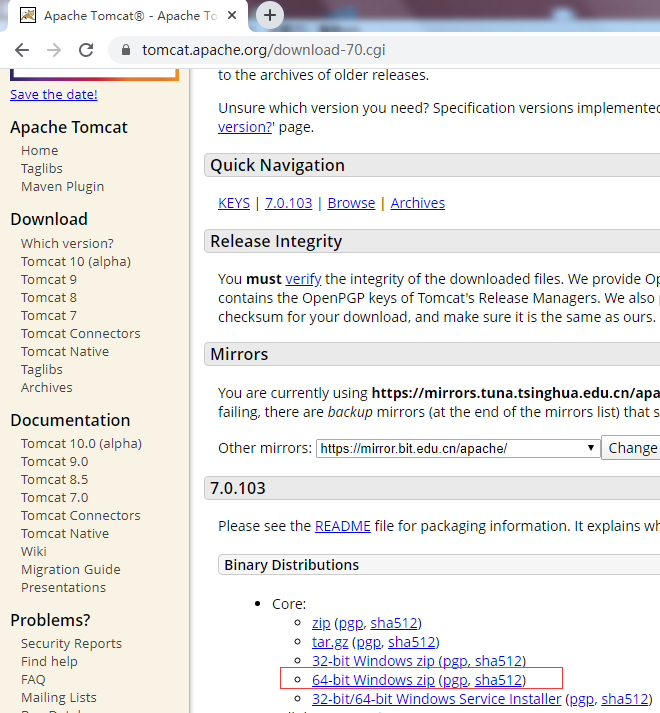Viewport: 660px width, 713px height.
Task: Open Tomcat 9 download page
Action: point(49,279)
